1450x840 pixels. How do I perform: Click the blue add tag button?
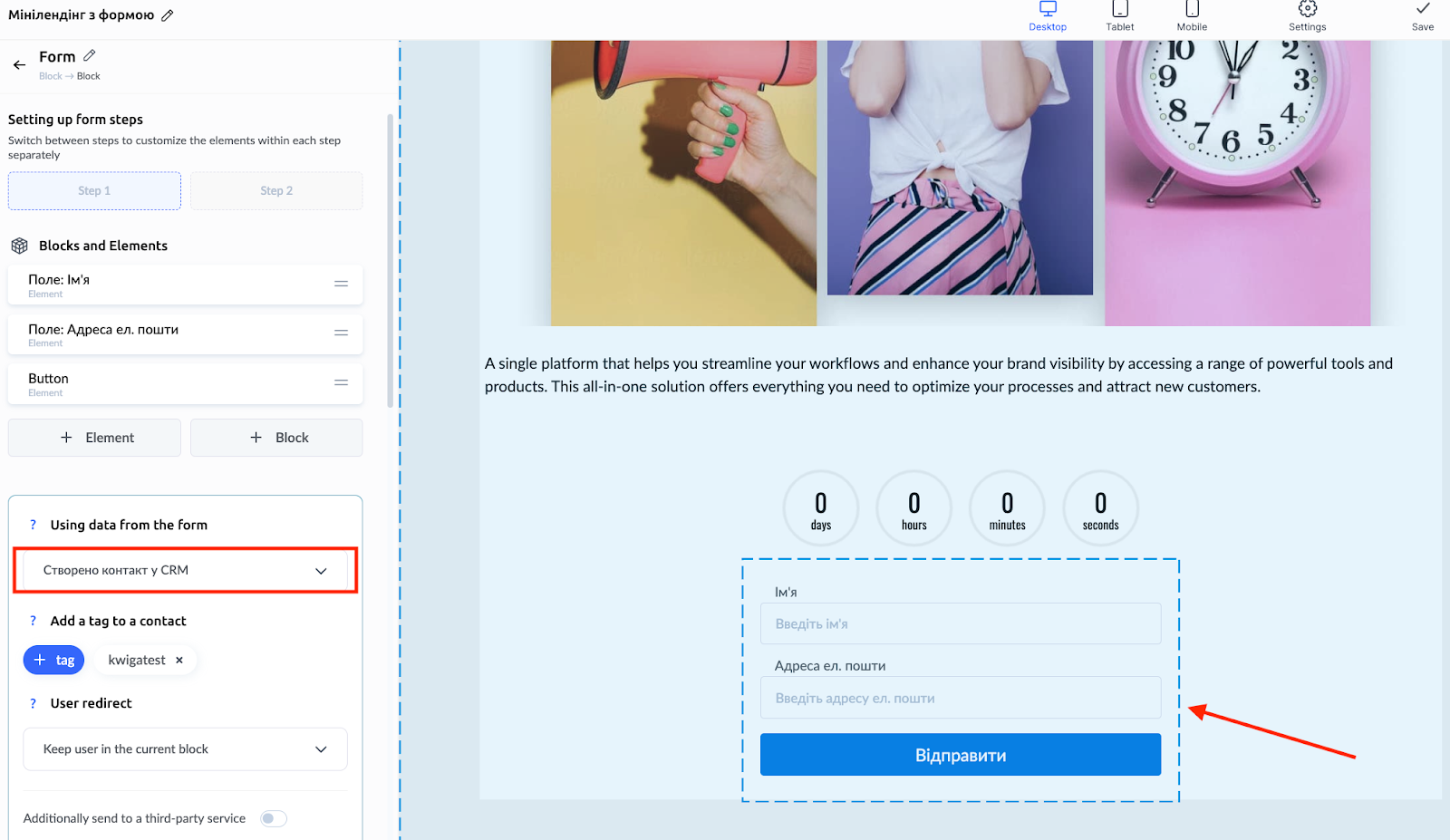(x=53, y=661)
